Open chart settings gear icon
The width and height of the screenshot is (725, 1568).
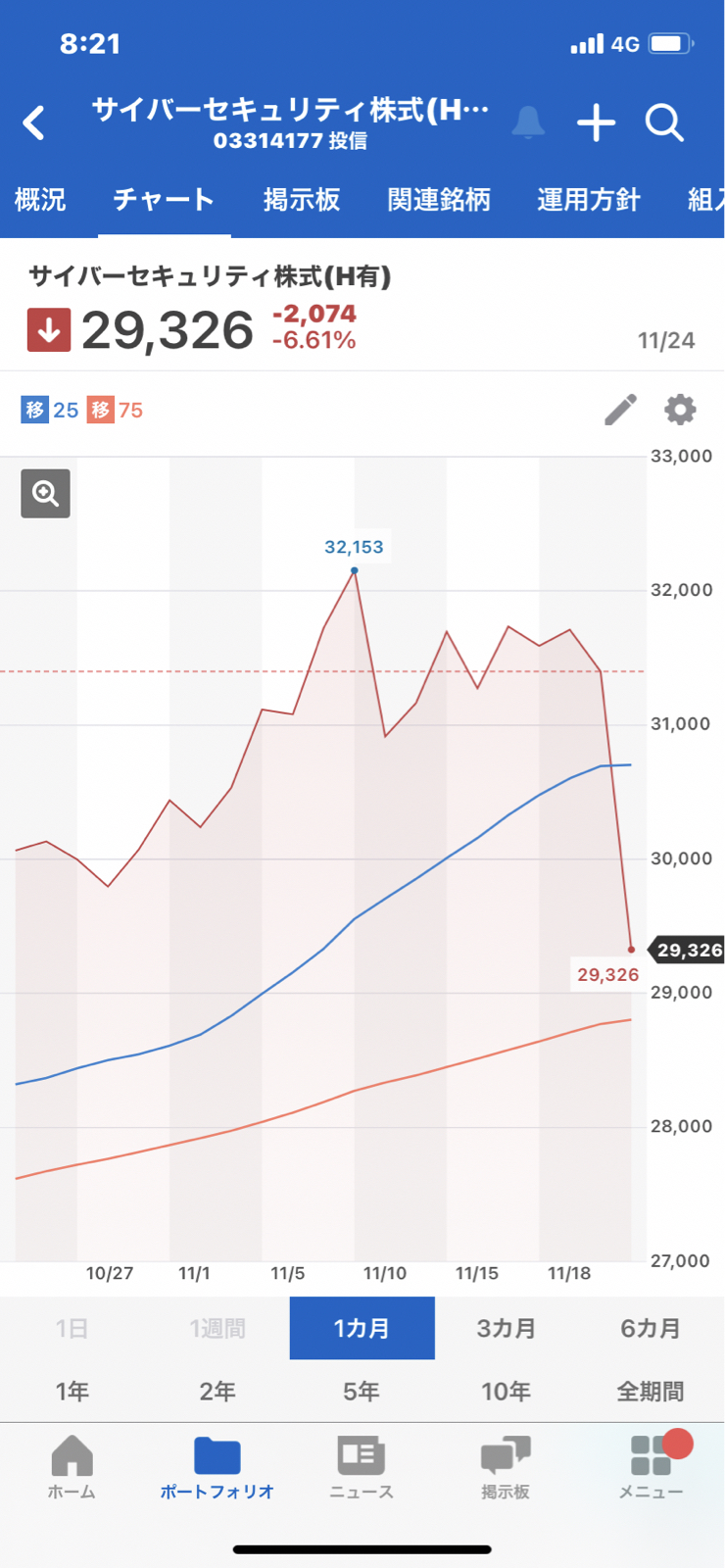(680, 410)
